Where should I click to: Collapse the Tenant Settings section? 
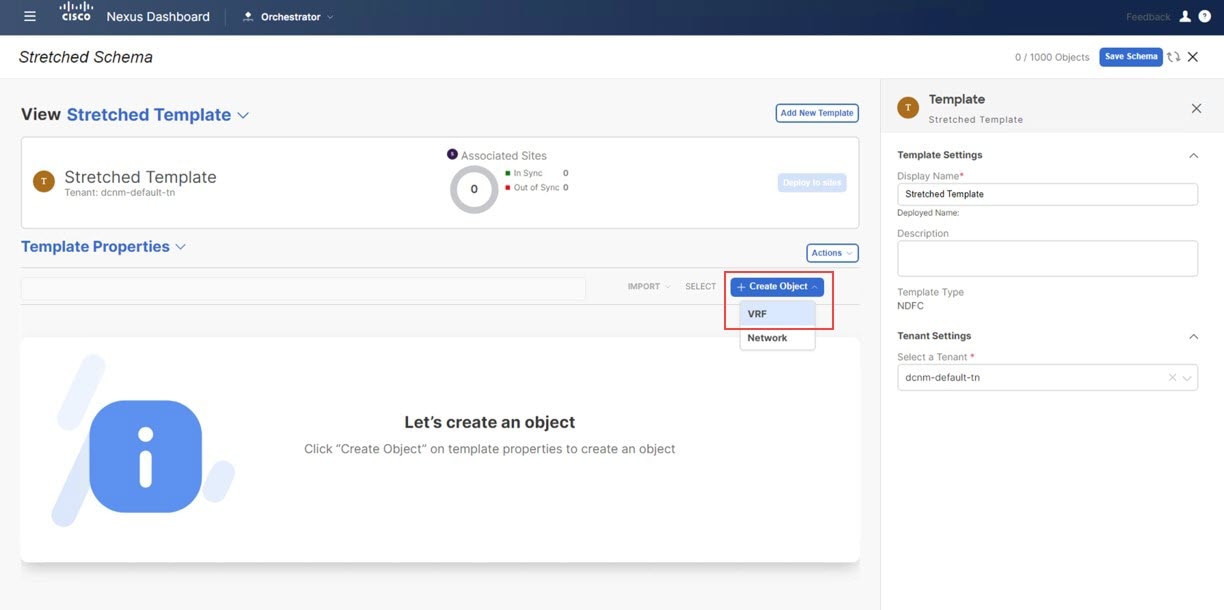pos(1193,337)
